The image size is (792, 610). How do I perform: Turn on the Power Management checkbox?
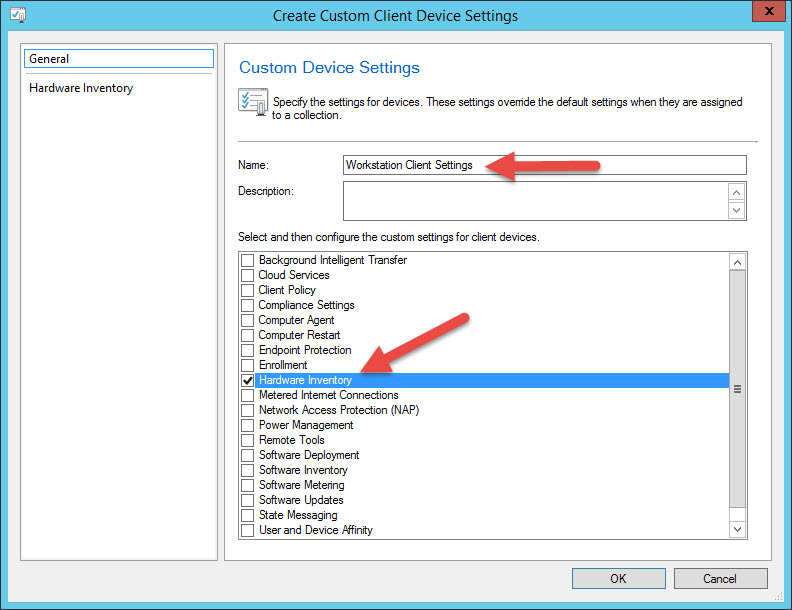pyautogui.click(x=247, y=425)
